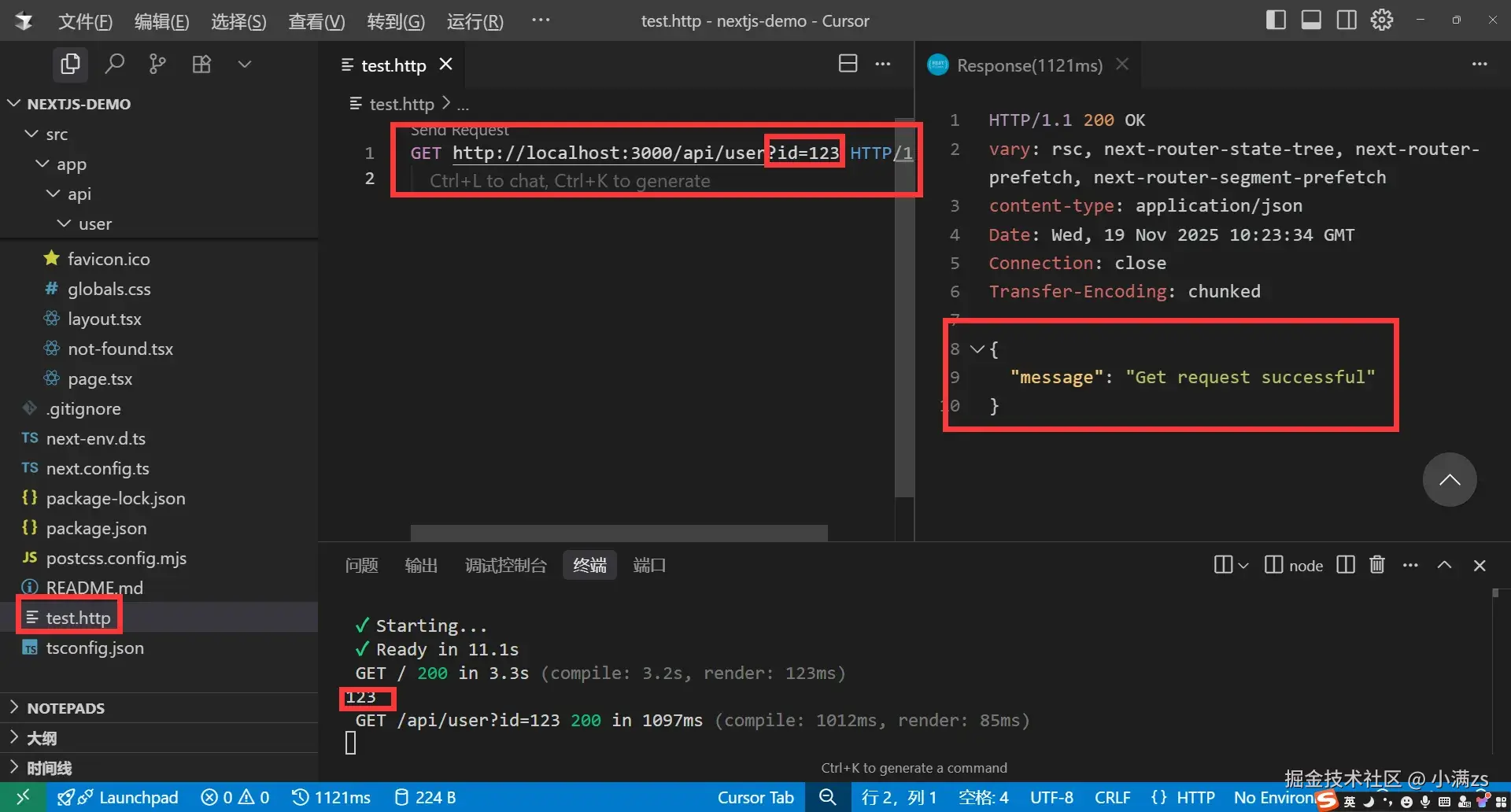
Task: Open the 运行(R) menu
Action: click(x=475, y=21)
